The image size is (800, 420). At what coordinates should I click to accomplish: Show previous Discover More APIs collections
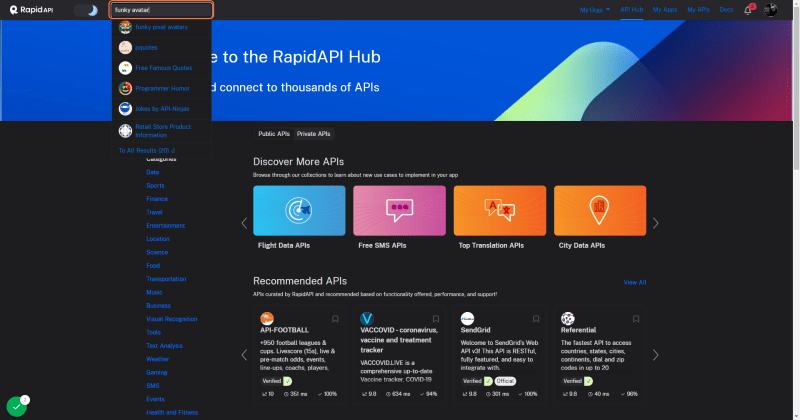[244, 223]
